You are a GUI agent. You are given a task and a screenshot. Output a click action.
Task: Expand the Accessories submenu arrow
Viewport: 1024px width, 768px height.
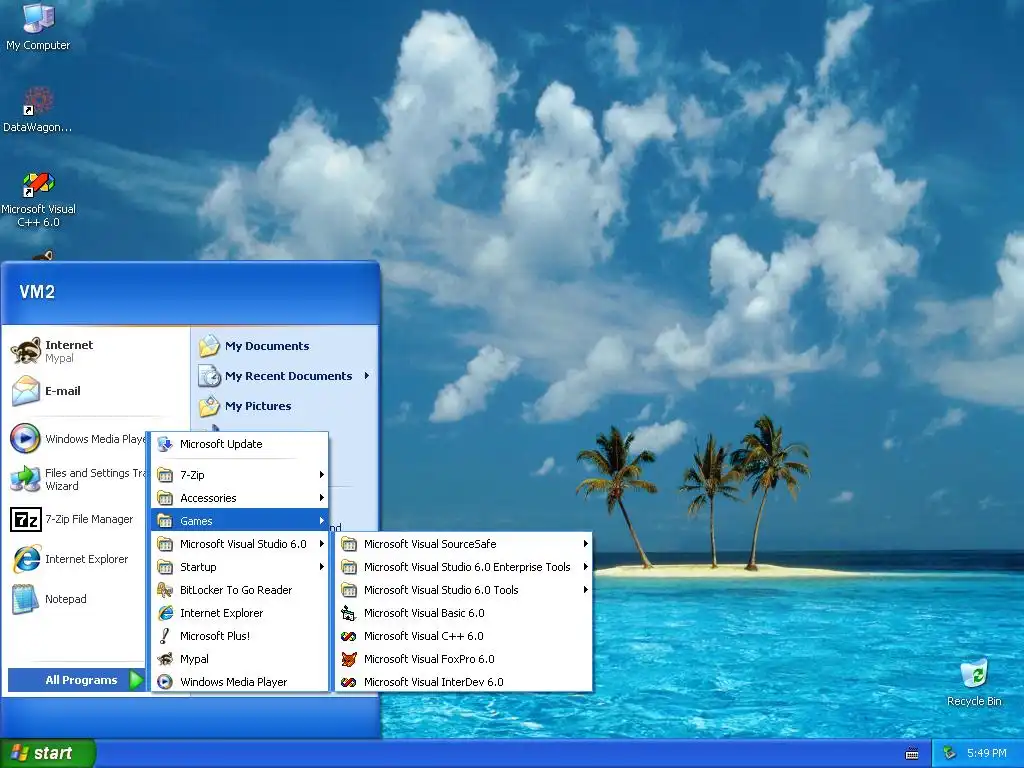click(322, 498)
